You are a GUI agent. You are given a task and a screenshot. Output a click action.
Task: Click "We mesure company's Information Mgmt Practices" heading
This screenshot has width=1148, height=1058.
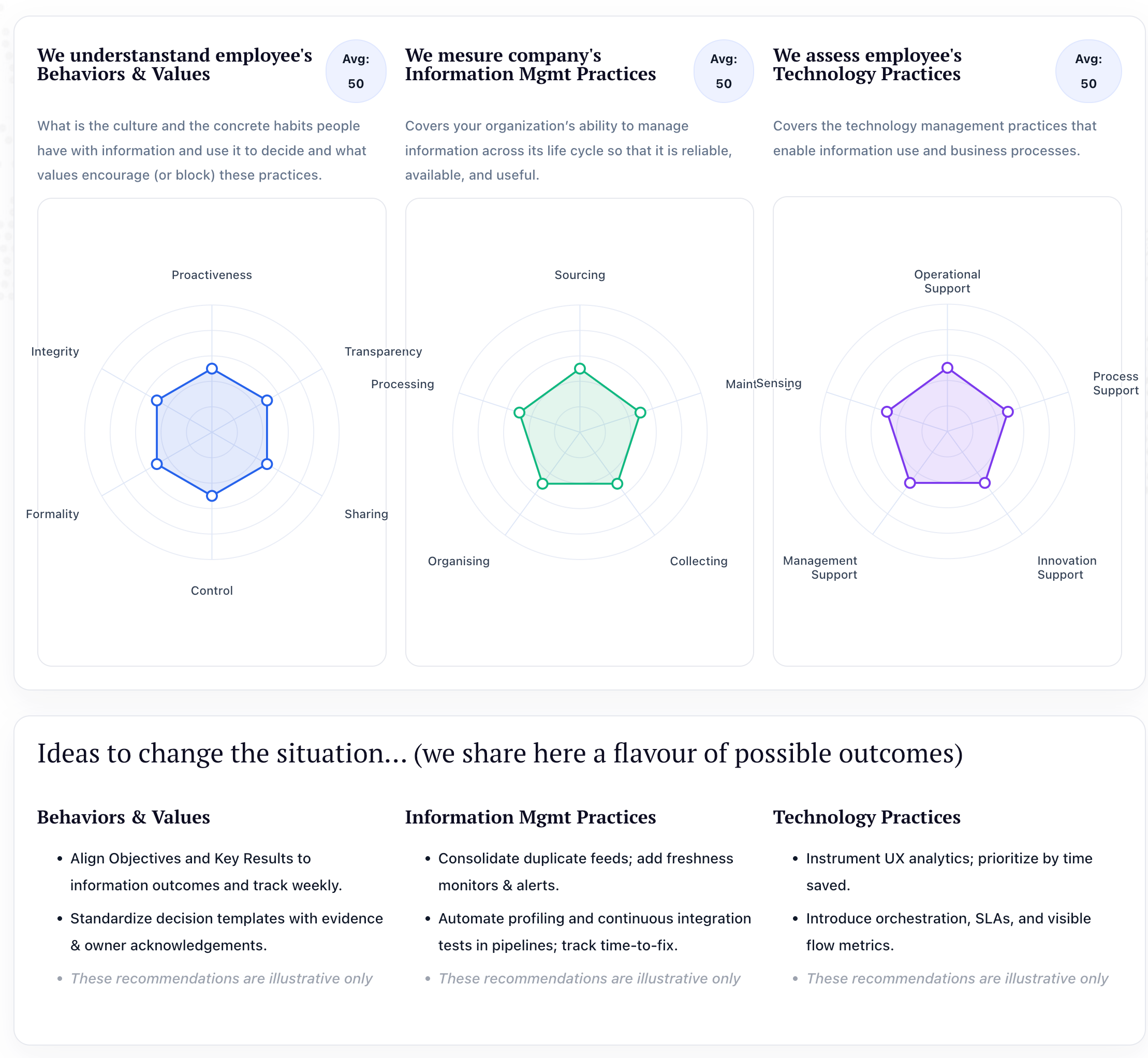coord(530,64)
